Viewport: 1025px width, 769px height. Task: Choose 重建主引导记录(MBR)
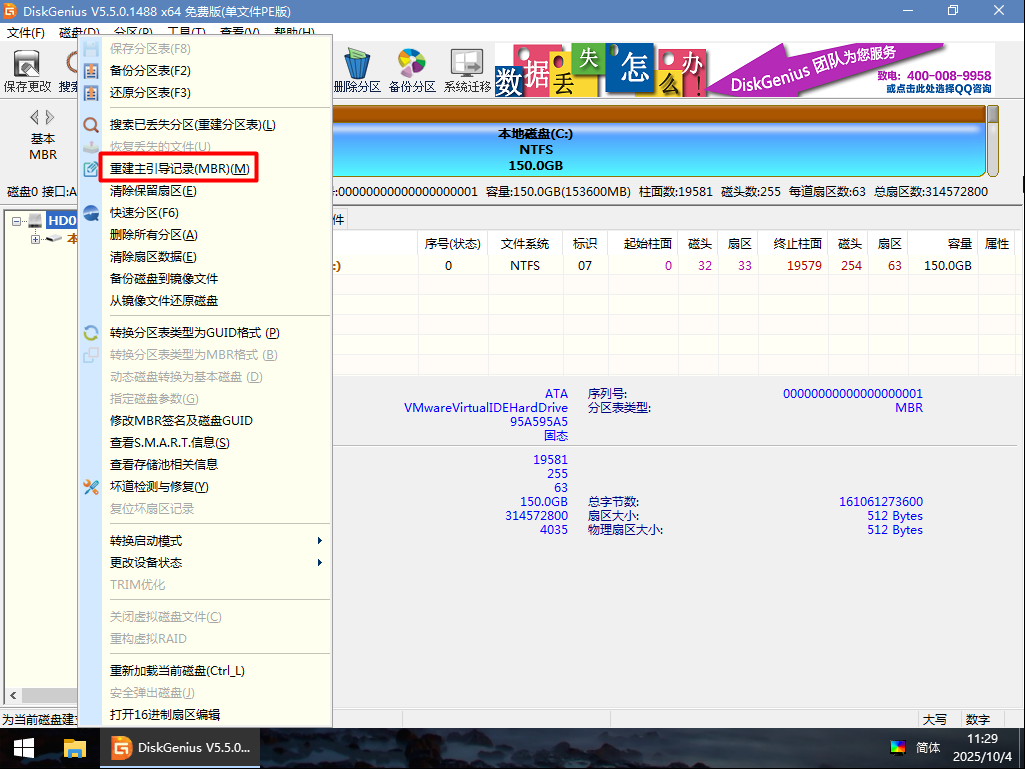(180, 169)
